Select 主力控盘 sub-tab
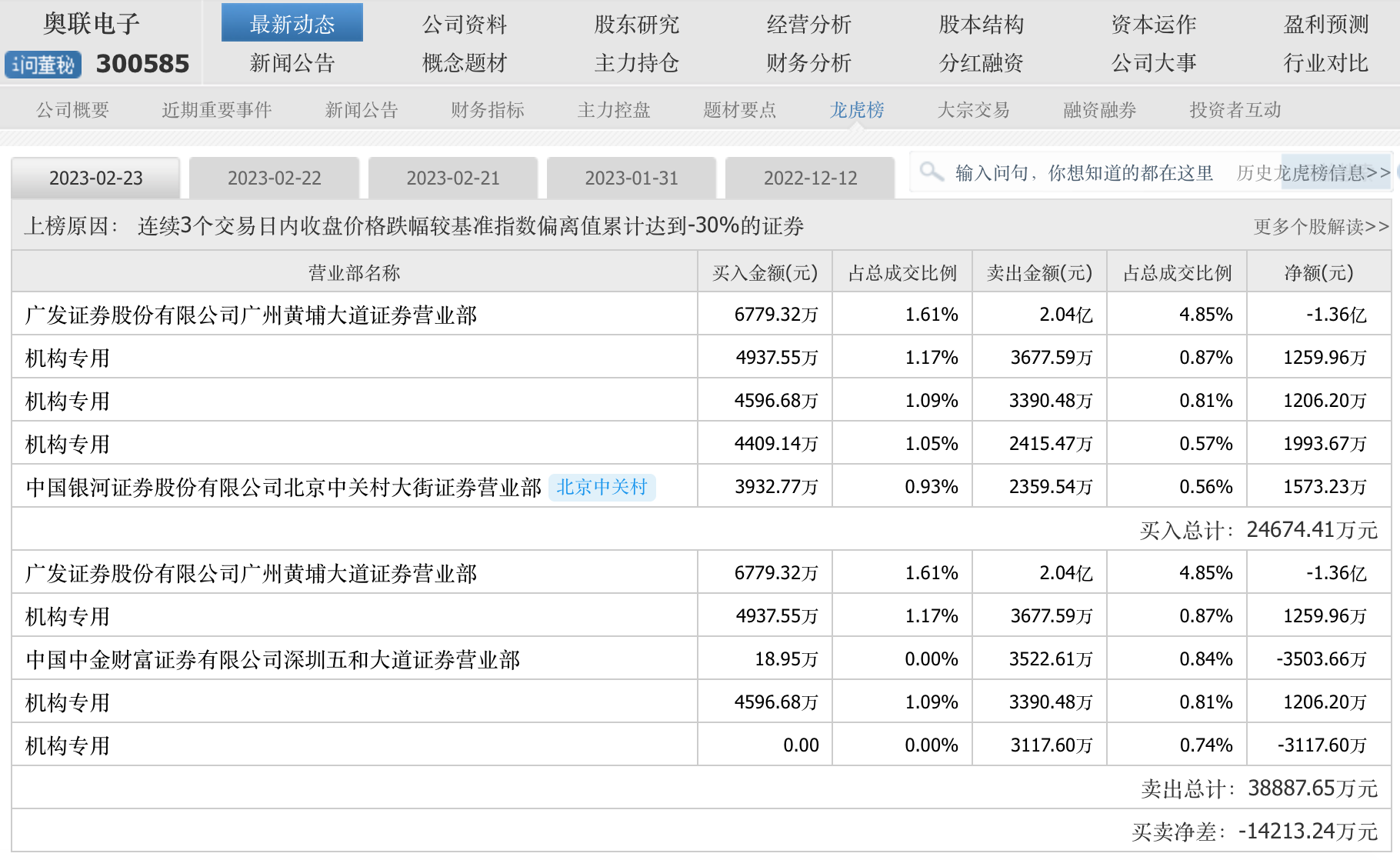This screenshot has height=860, width=1400. (614, 110)
